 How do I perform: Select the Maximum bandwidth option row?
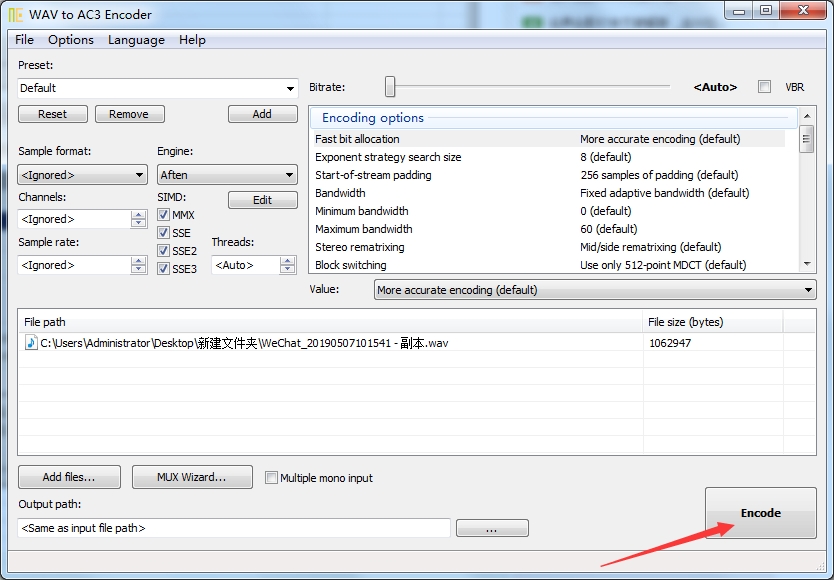click(x=549, y=229)
